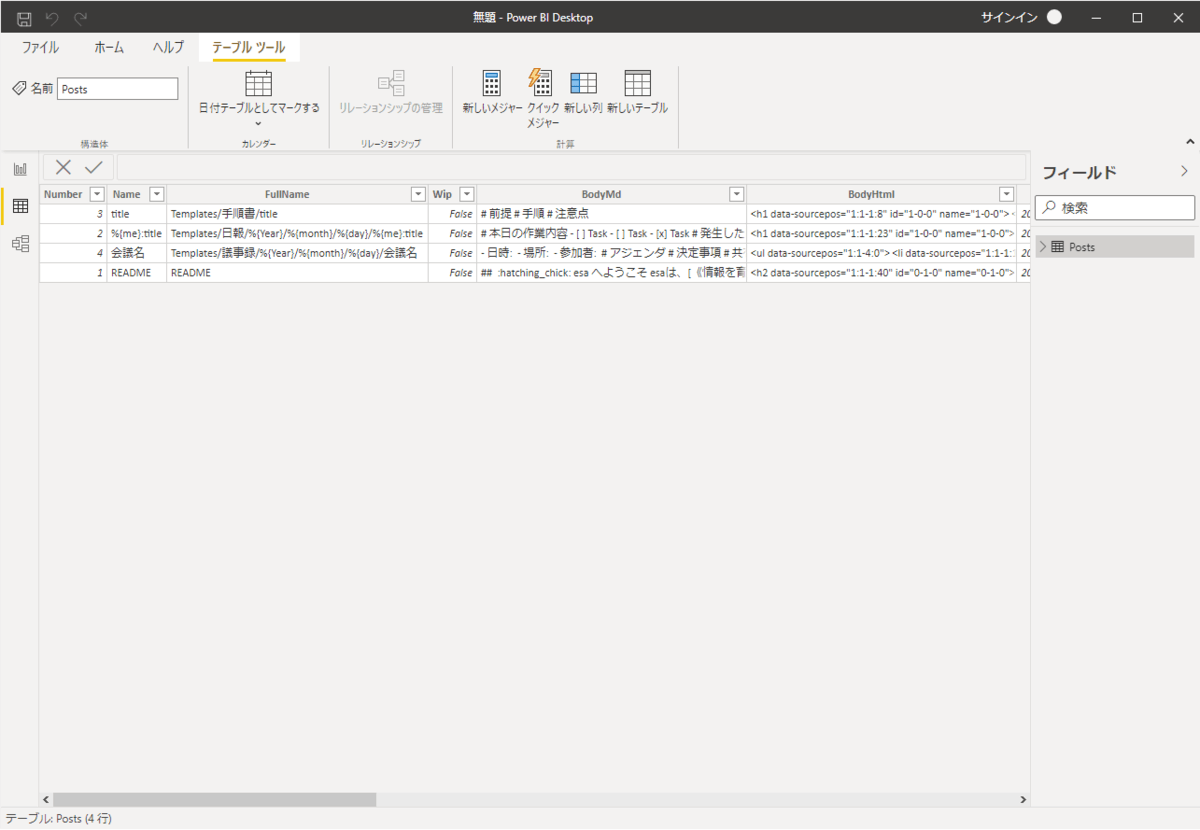Open Number column filter dropdown
Viewport: 1200px width, 830px height.
coord(97,194)
